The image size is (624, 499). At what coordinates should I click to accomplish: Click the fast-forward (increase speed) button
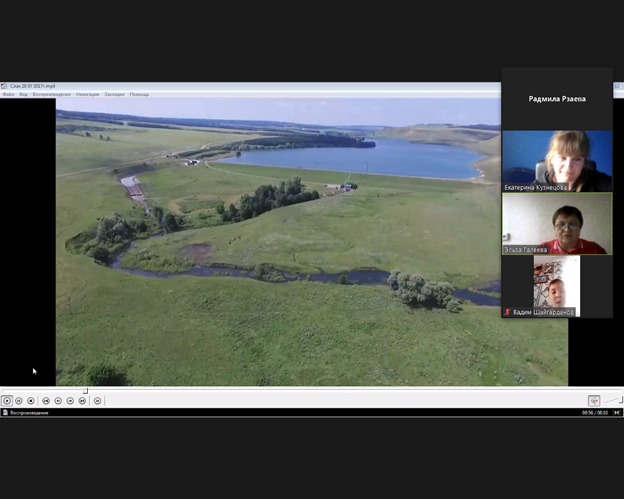pyautogui.click(x=70, y=401)
